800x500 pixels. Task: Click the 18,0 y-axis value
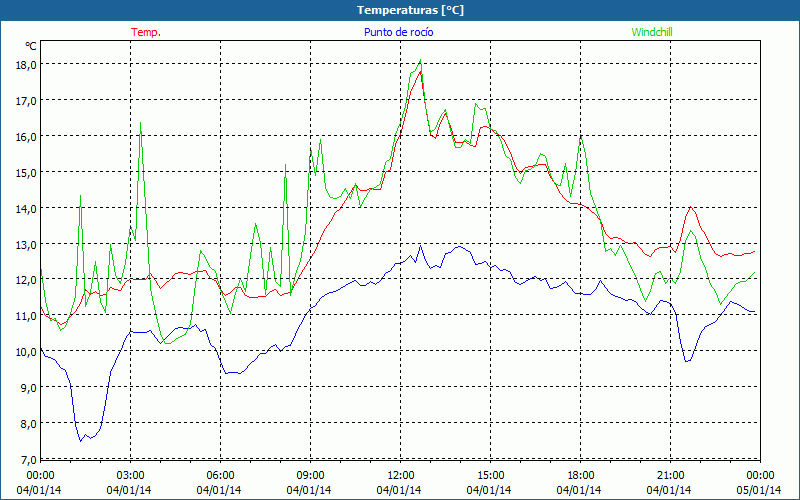[x=26, y=65]
